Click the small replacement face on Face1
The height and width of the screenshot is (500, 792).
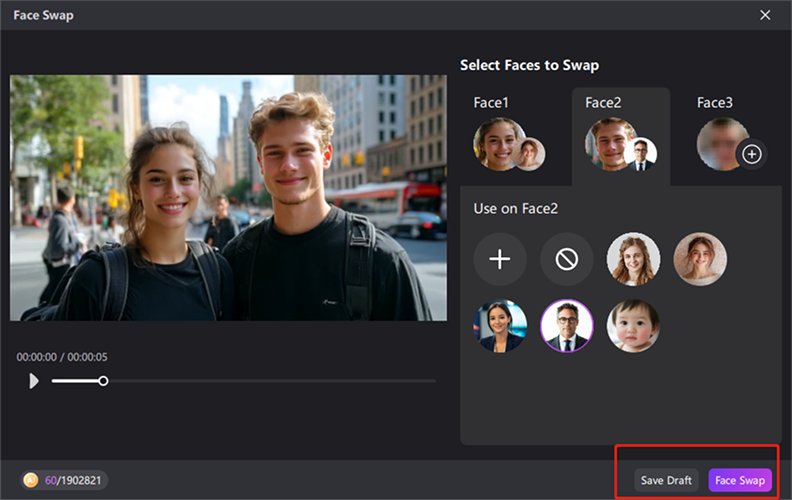(x=529, y=154)
